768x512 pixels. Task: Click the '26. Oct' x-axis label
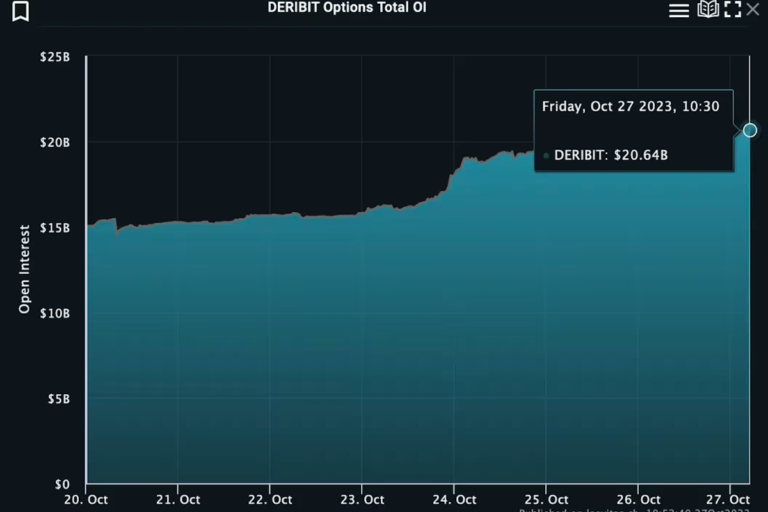[x=638, y=500]
